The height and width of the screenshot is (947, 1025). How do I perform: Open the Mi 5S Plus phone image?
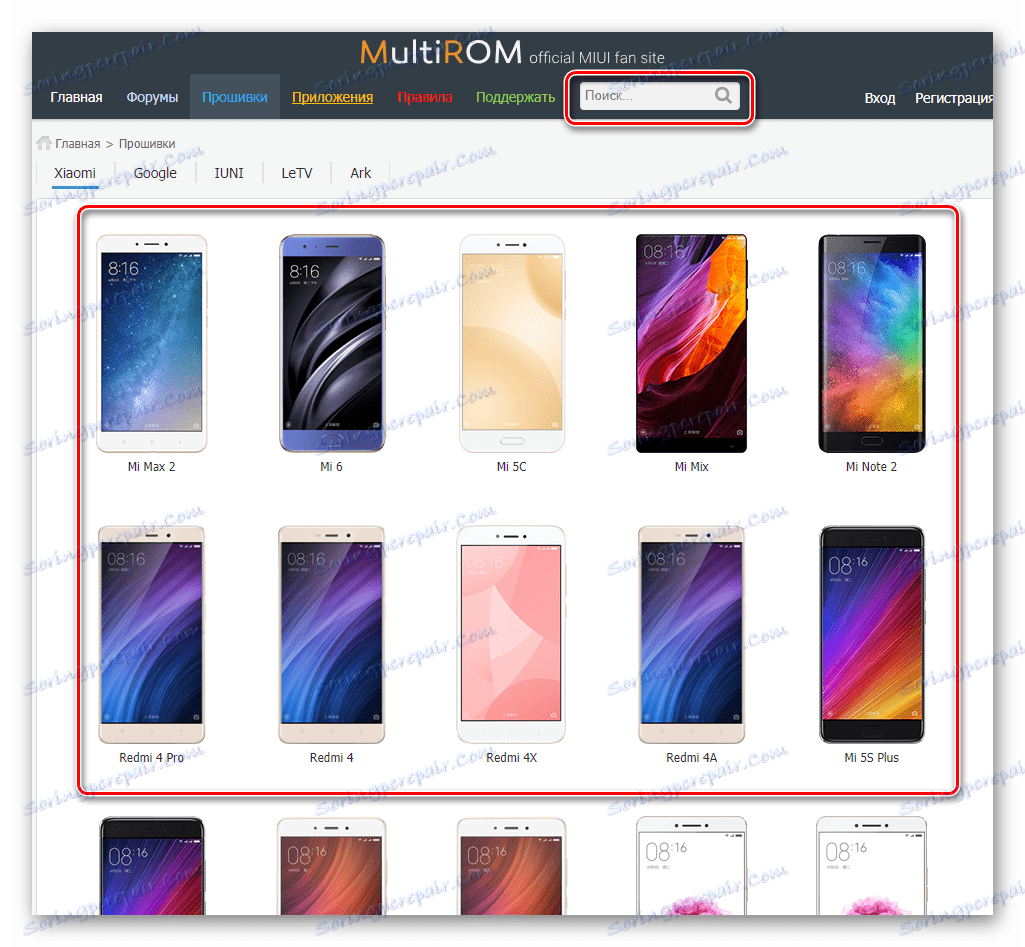(x=872, y=635)
